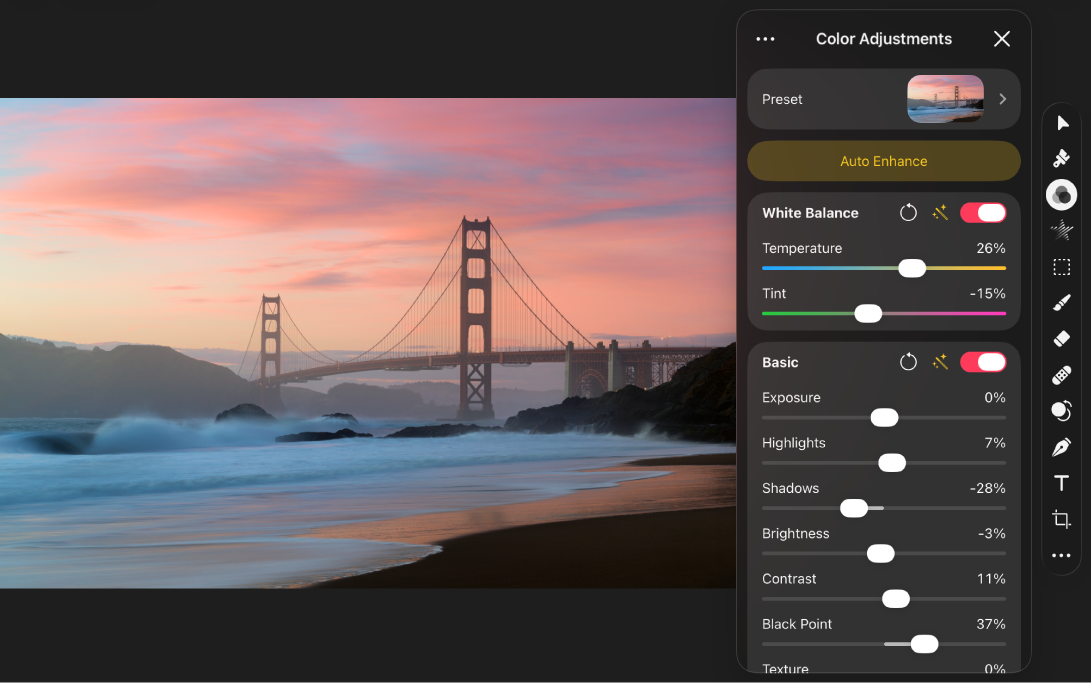1092x684 pixels.
Task: Open more tools via ellipsis at sidebar bottom
Action: [x=1061, y=556]
